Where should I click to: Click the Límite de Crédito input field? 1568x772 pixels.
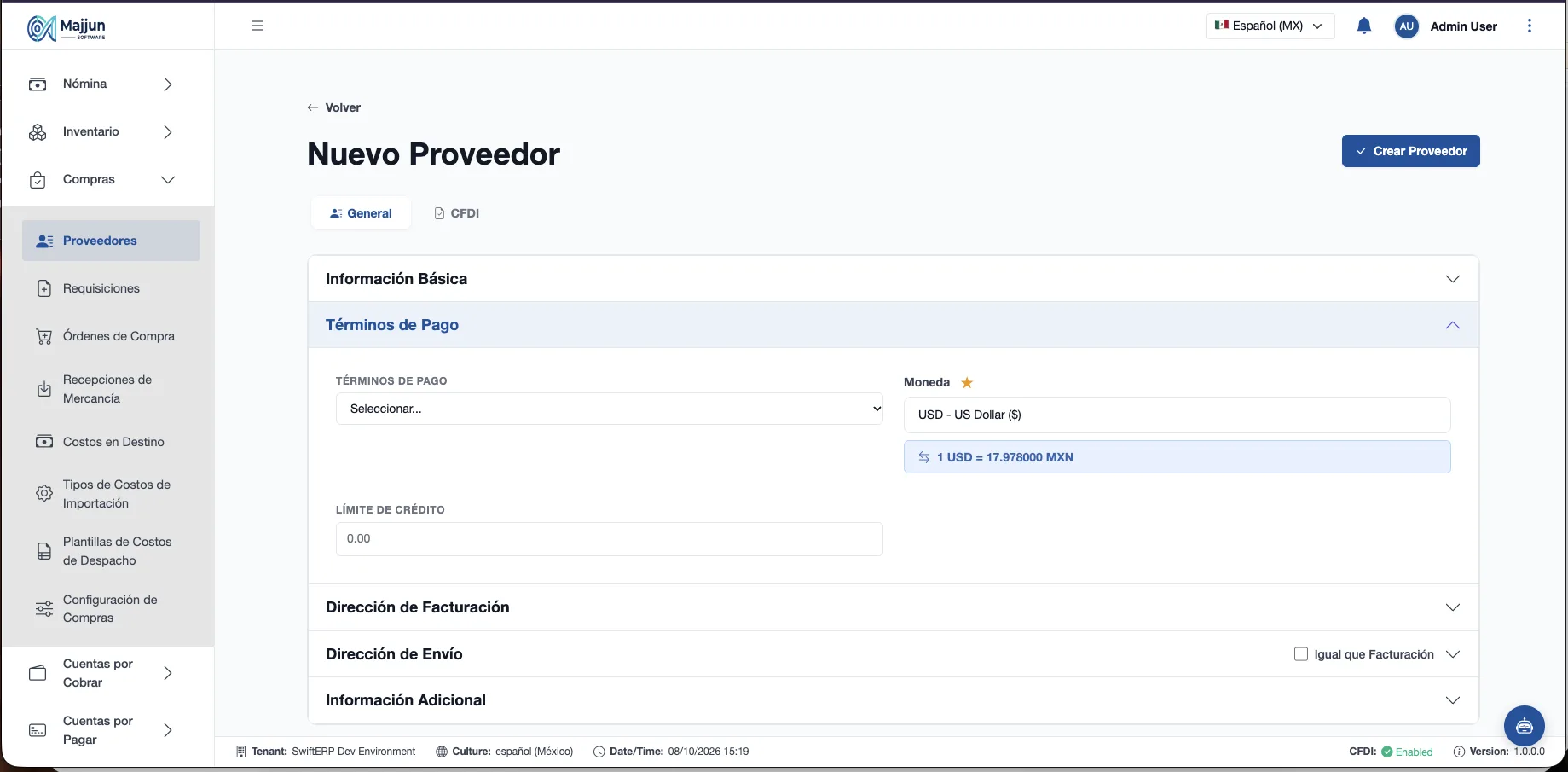610,539
